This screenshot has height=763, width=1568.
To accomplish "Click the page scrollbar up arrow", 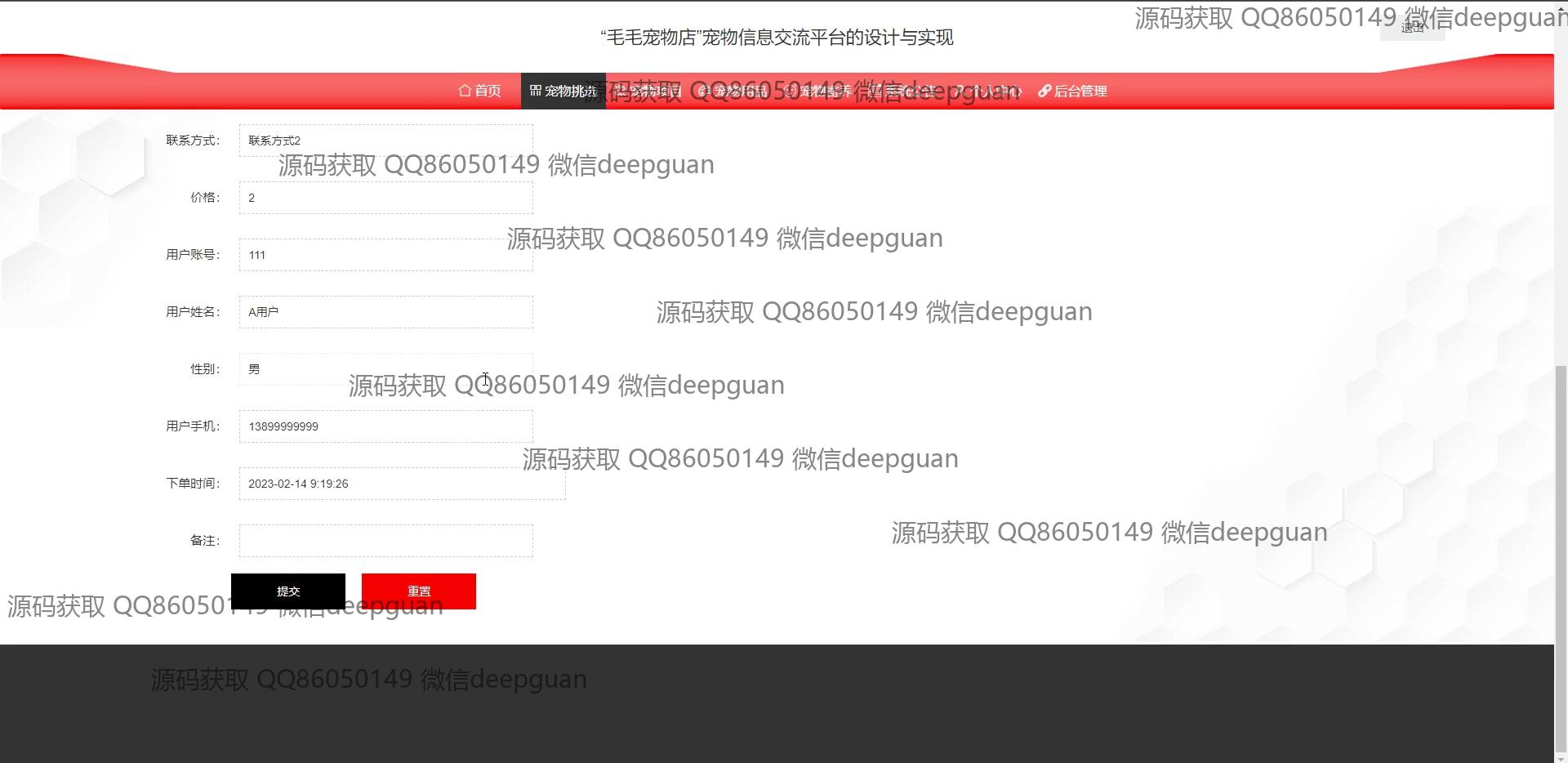I will tap(1561, 7).
